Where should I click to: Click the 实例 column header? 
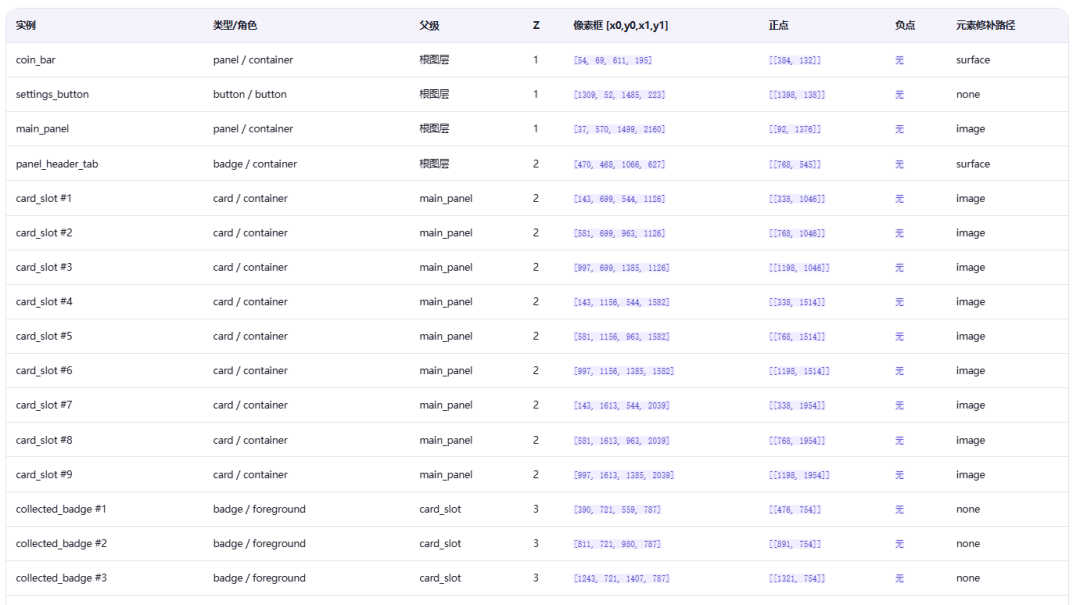click(25, 25)
